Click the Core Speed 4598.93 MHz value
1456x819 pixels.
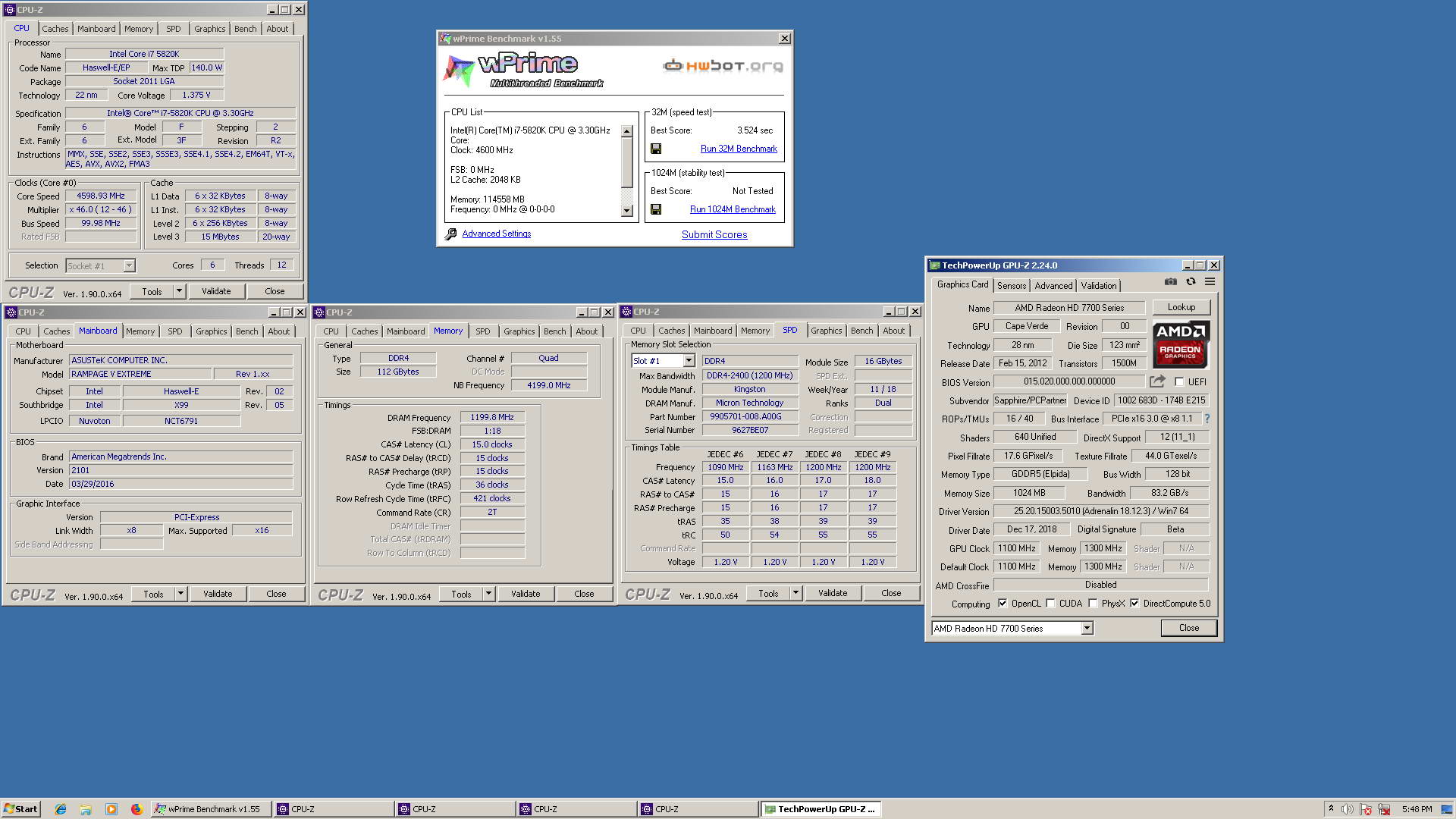pyautogui.click(x=100, y=196)
